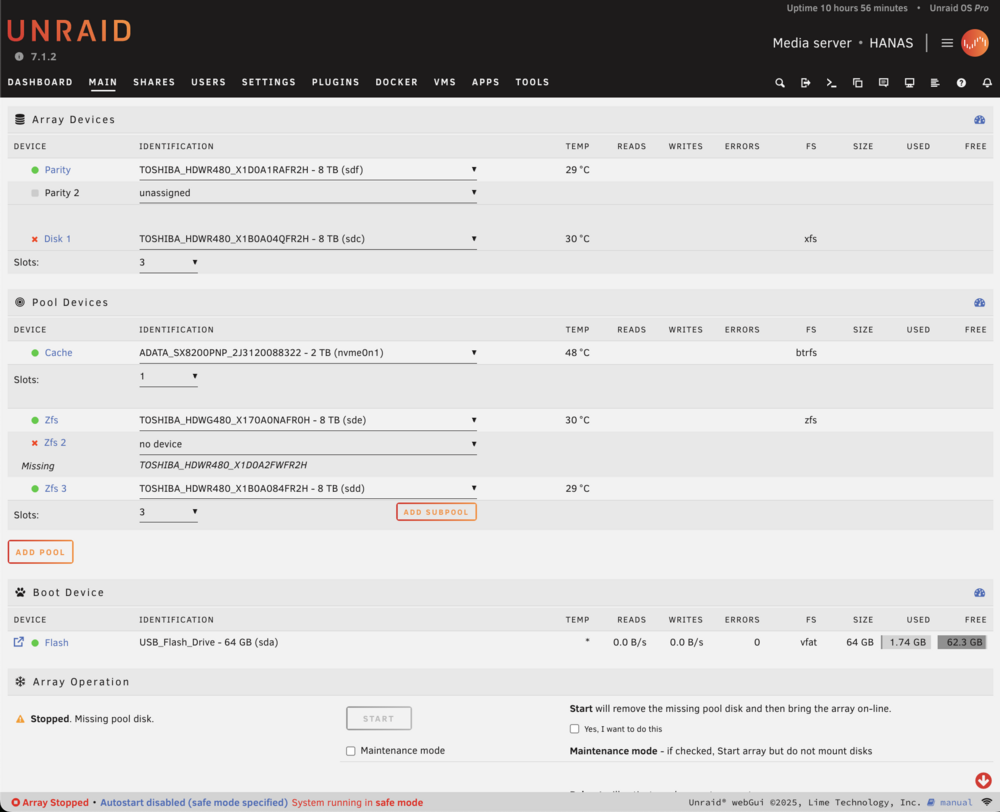Image resolution: width=1000 pixels, height=812 pixels.
Task: Click the Add Subpool button
Action: coord(436,512)
